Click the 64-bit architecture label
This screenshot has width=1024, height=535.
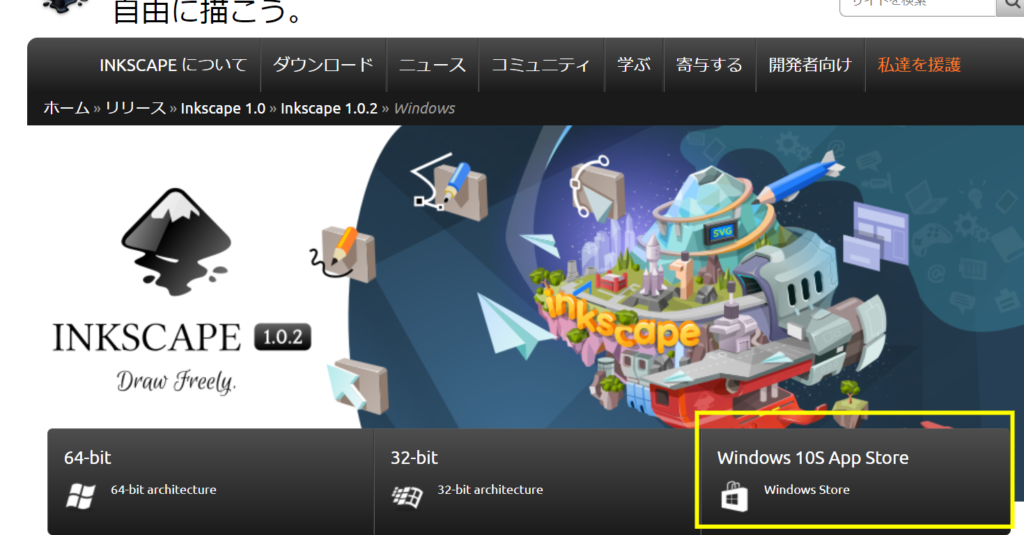[163, 490]
